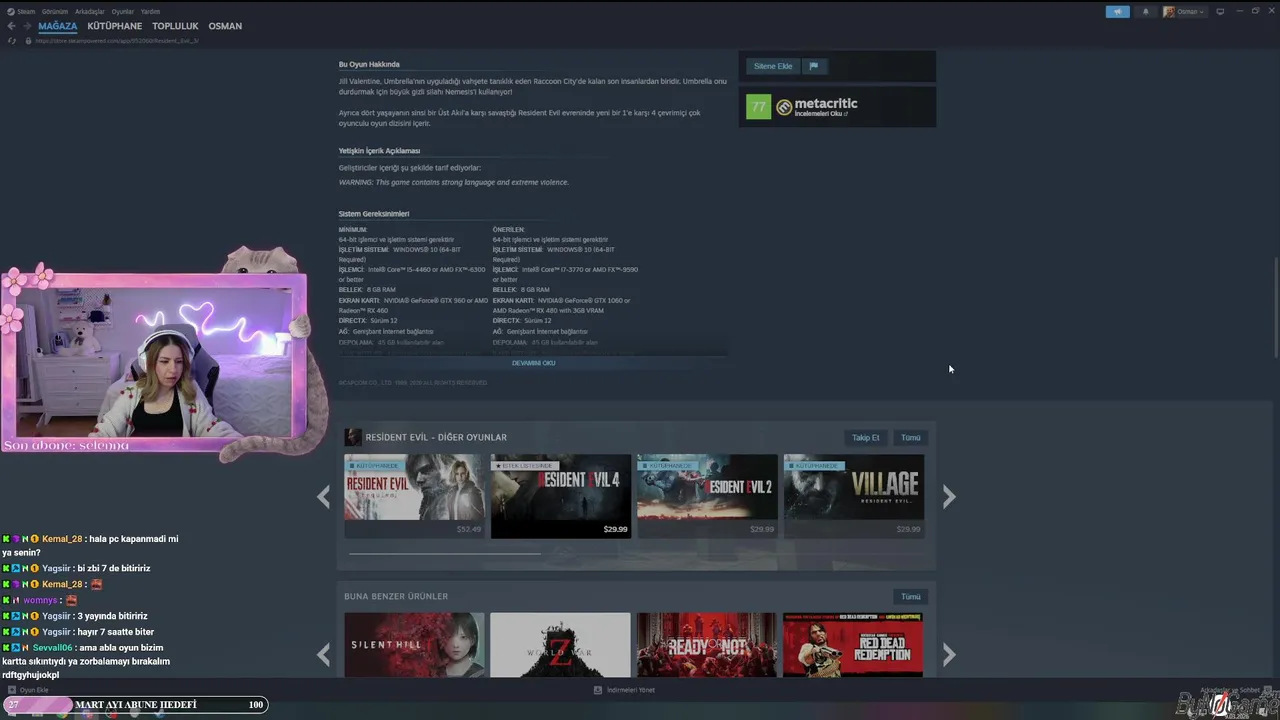The height and width of the screenshot is (720, 1280).
Task: Open Arkadaşlar ve Sohbet in the bottom bar
Action: tap(1229, 690)
